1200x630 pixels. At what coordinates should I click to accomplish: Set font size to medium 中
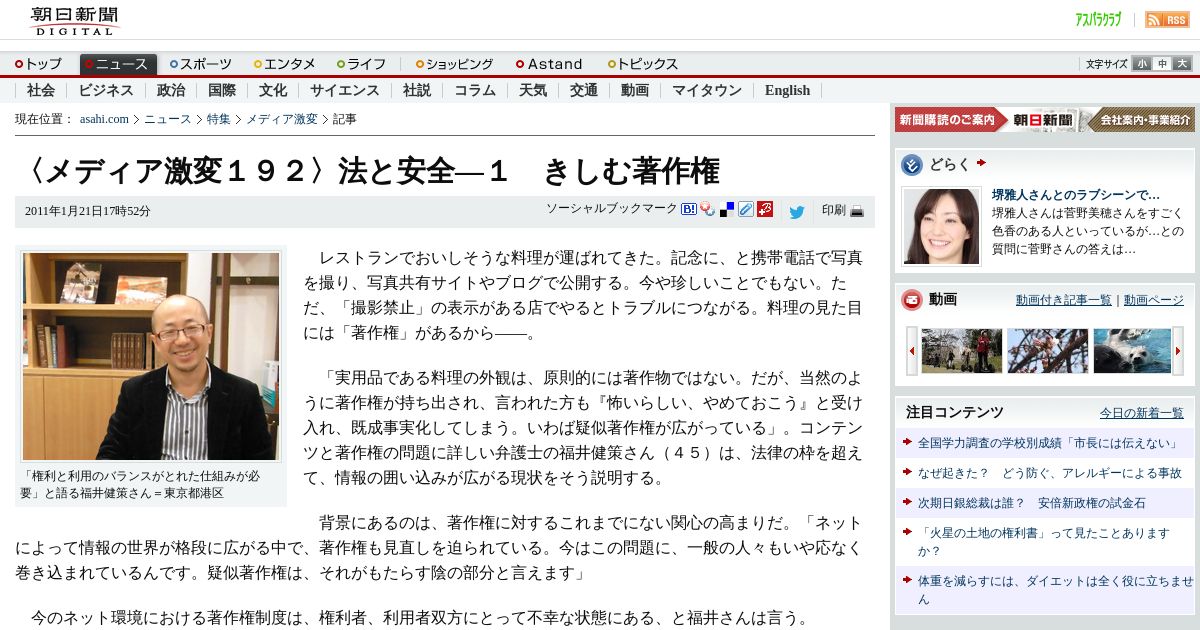1162,63
